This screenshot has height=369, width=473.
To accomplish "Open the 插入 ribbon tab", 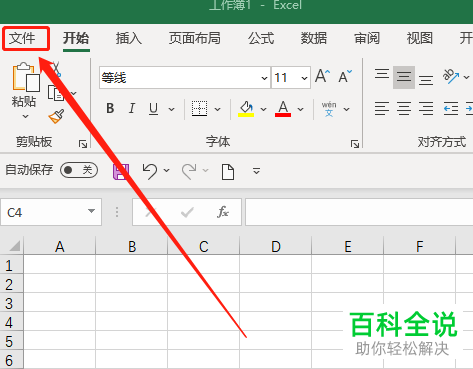I will [129, 38].
